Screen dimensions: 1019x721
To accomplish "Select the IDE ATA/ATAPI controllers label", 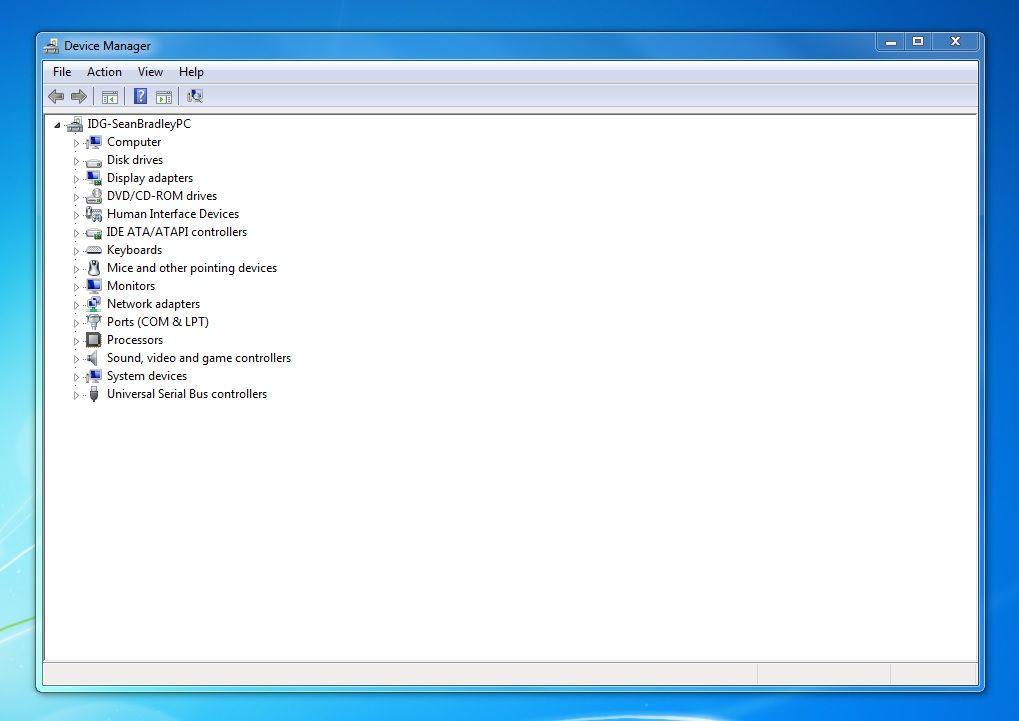I will (177, 232).
